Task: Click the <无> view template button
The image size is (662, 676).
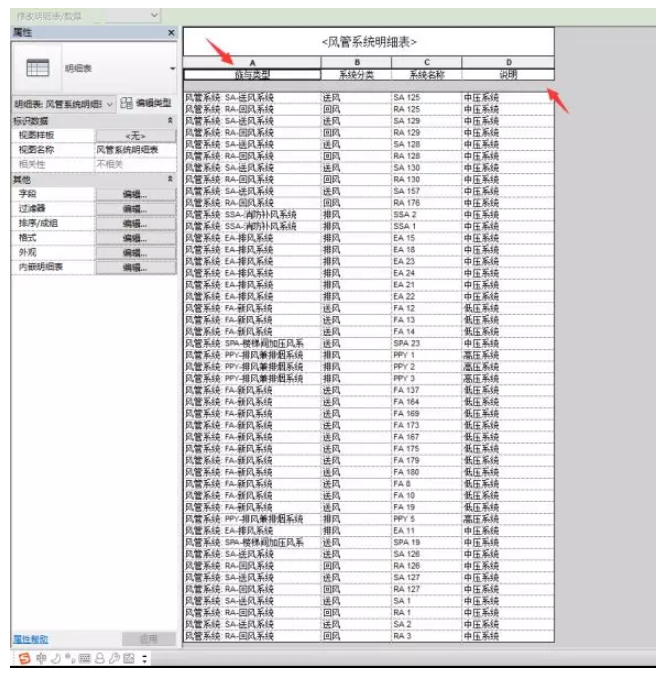Action: point(135,136)
